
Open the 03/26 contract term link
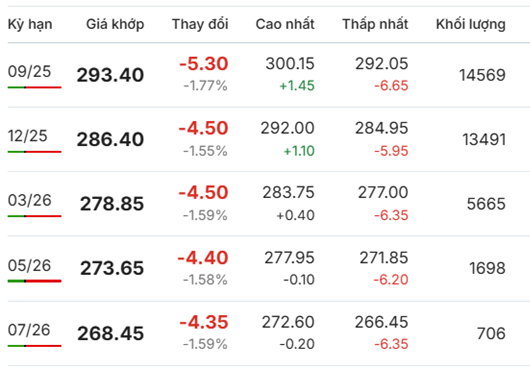click(x=30, y=200)
